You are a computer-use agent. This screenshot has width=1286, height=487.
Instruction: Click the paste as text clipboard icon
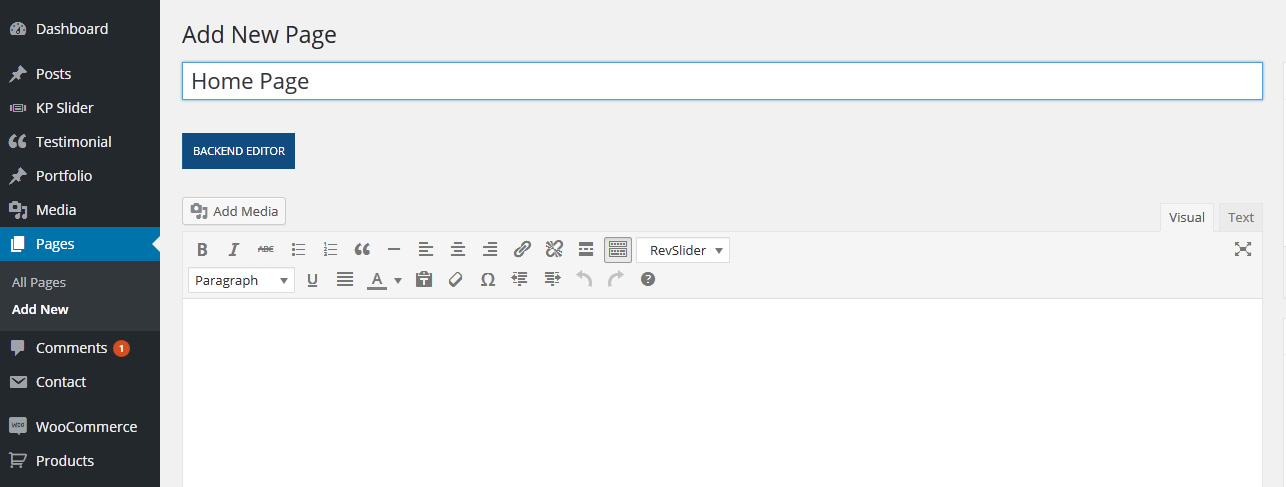pyautogui.click(x=424, y=280)
